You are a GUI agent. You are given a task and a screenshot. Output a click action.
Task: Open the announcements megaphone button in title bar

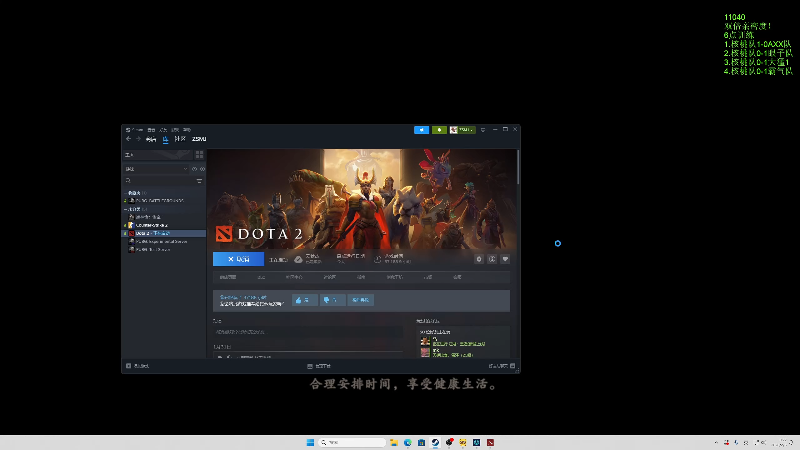click(421, 130)
